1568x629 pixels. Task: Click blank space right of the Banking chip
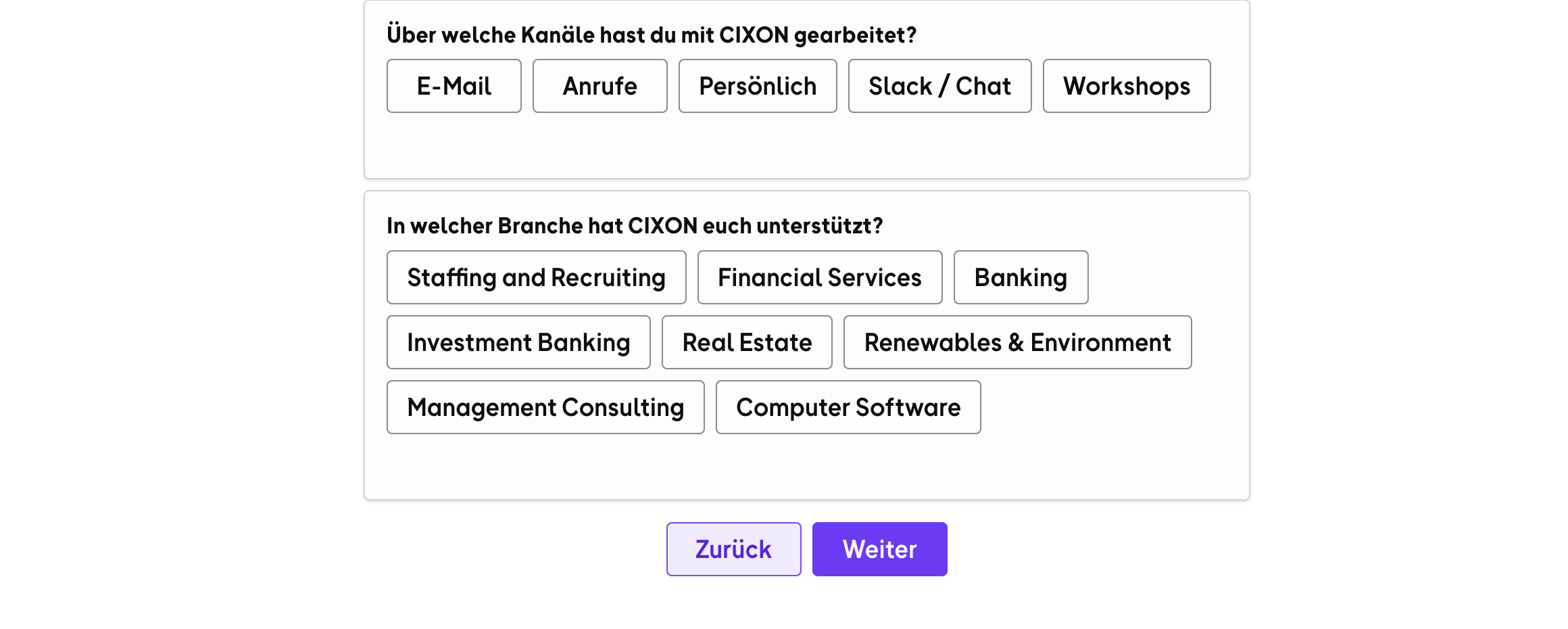click(1166, 277)
